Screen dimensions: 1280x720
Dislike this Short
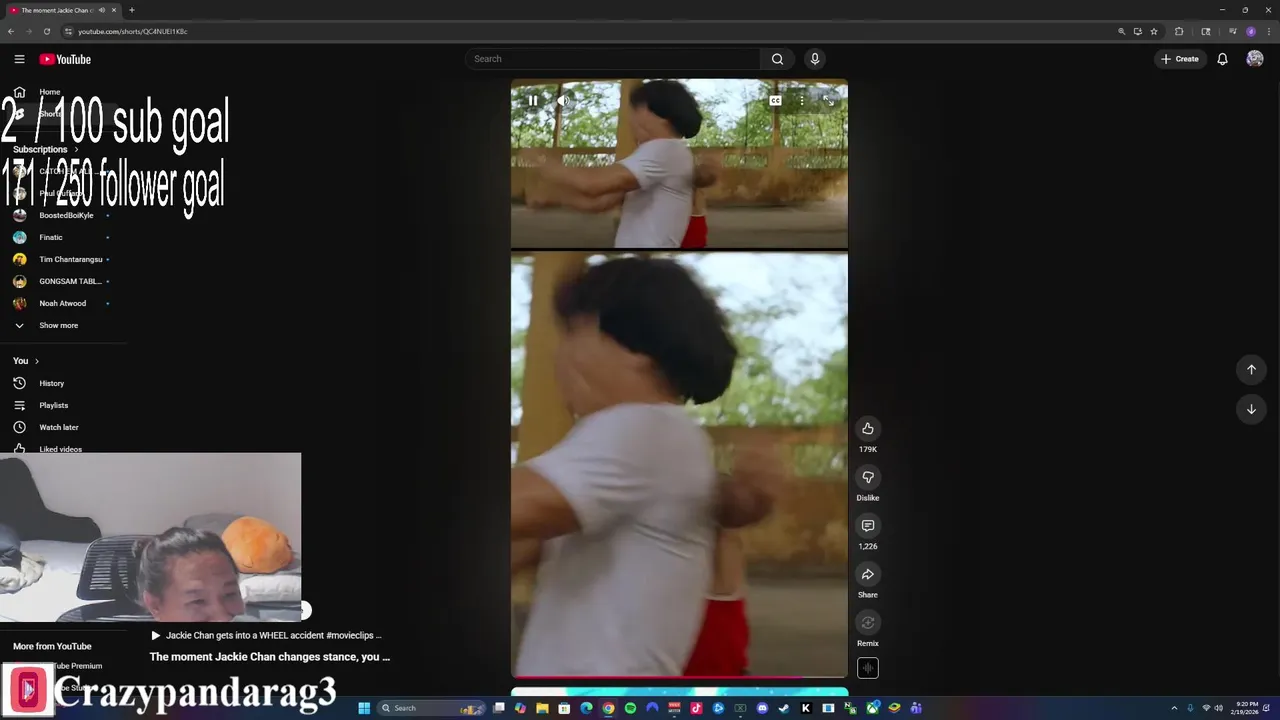[x=868, y=477]
